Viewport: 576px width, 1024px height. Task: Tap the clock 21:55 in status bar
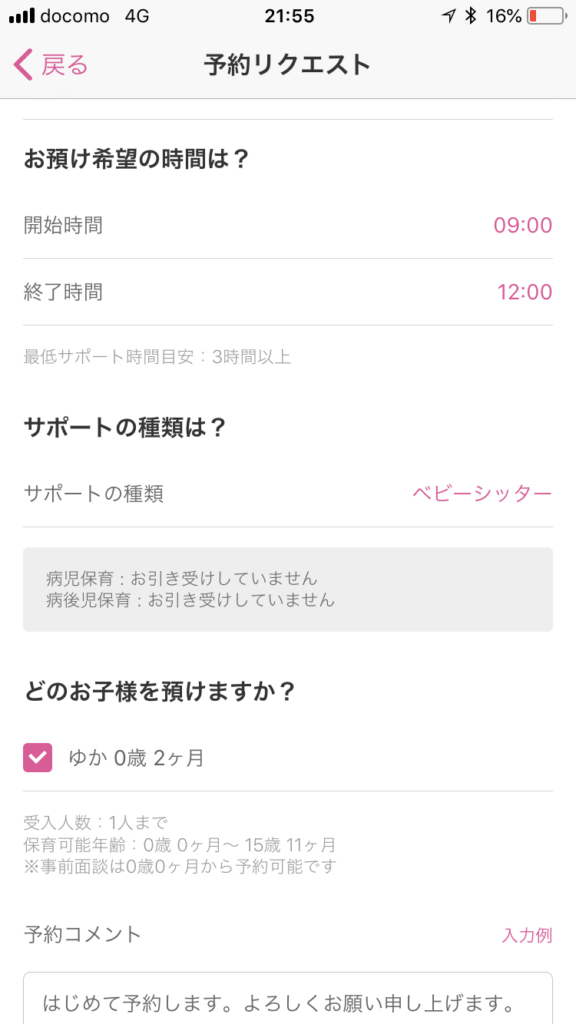[x=289, y=16]
